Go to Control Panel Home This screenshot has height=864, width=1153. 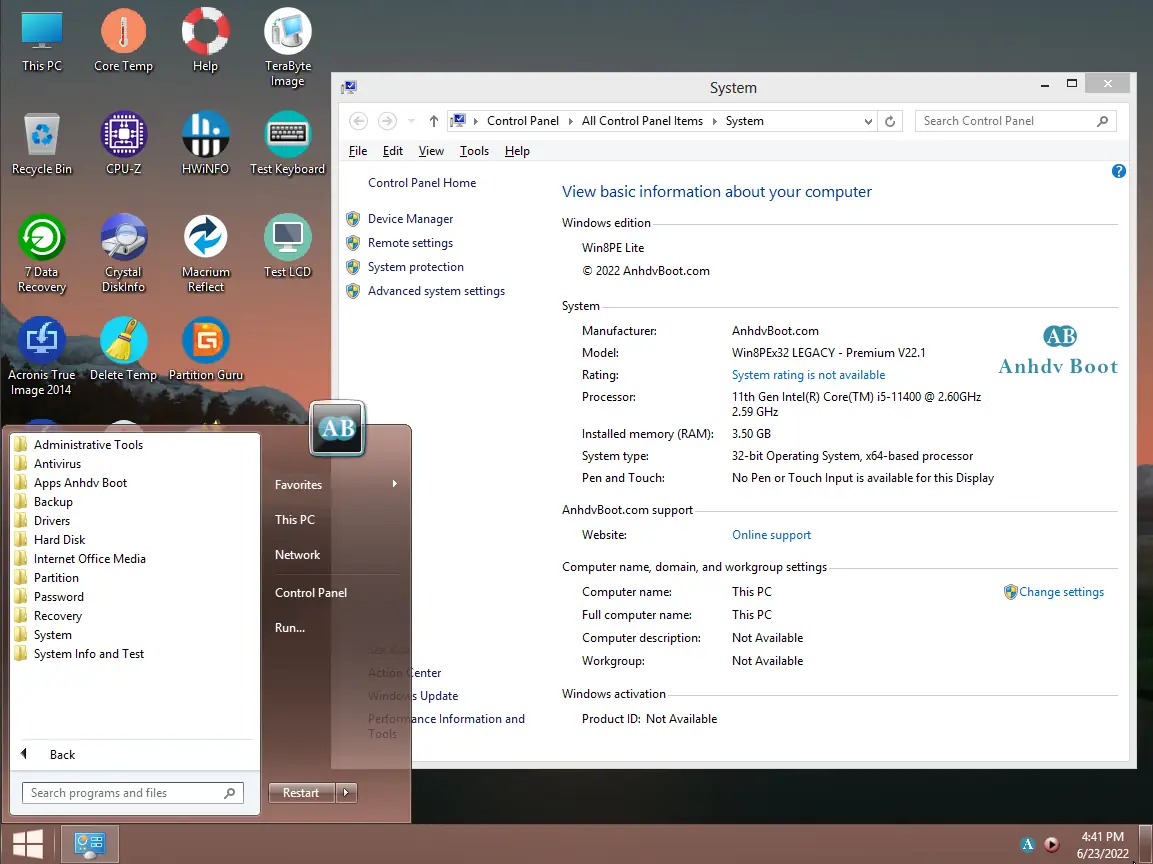[422, 183]
